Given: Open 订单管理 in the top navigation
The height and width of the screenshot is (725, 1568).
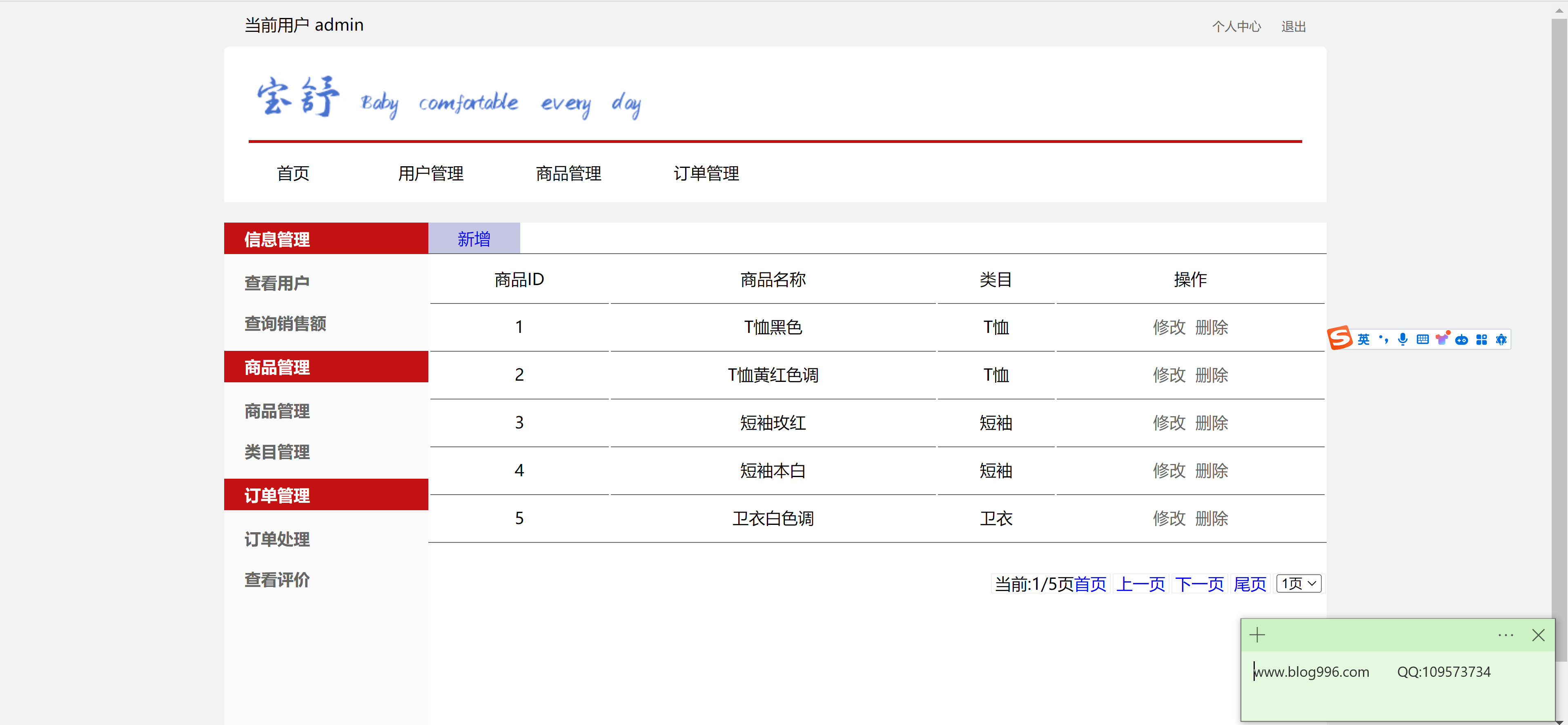Looking at the screenshot, I should (x=706, y=174).
